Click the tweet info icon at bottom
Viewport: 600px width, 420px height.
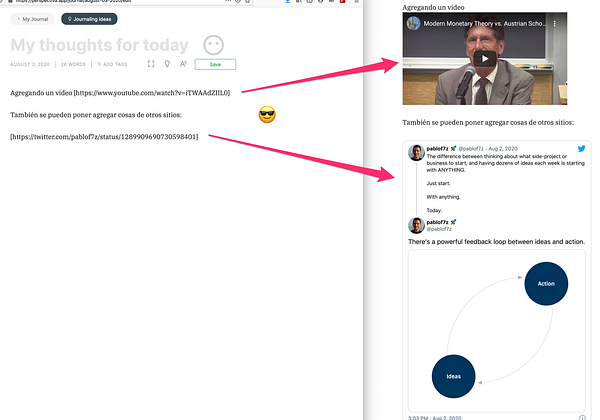point(582,417)
